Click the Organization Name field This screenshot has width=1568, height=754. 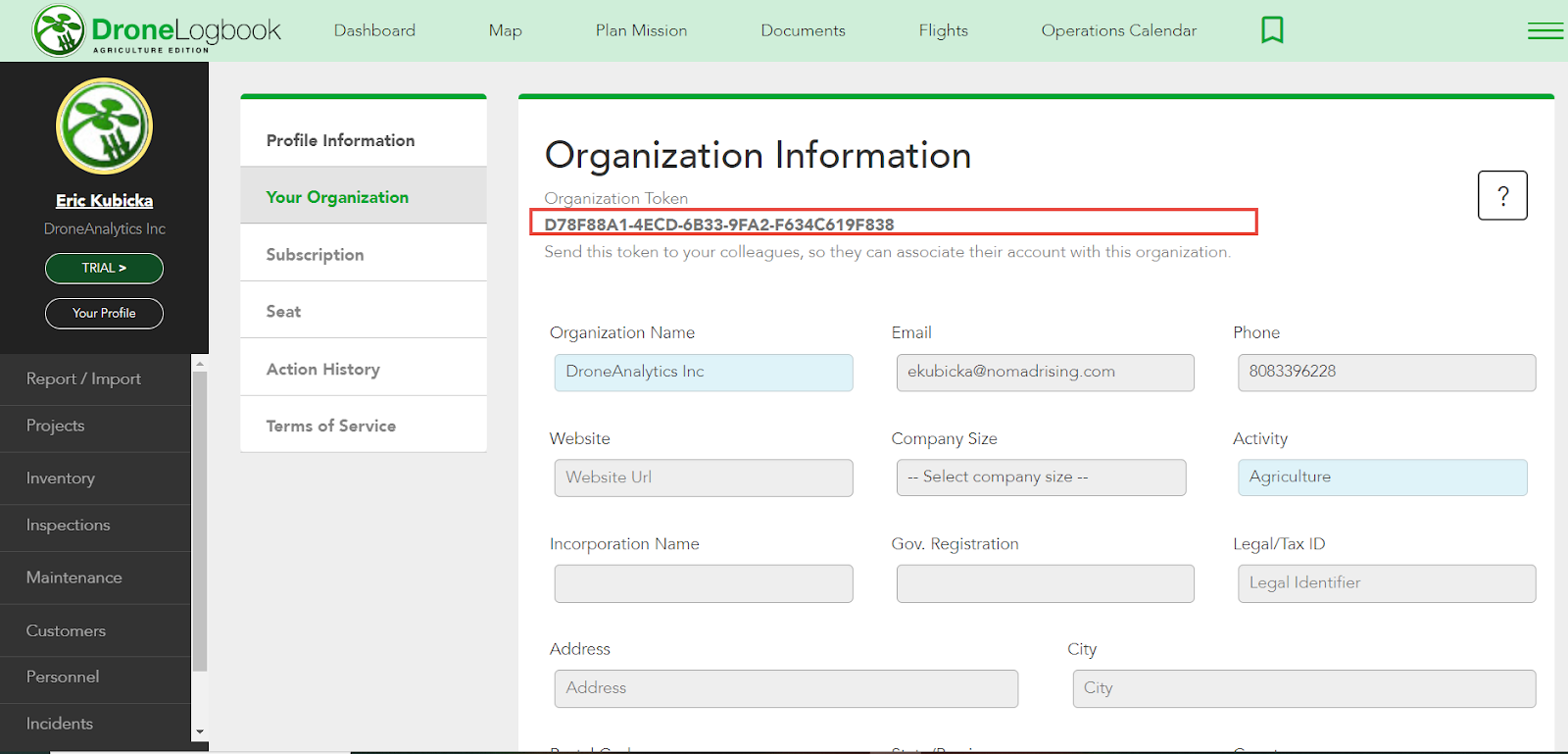[704, 373]
